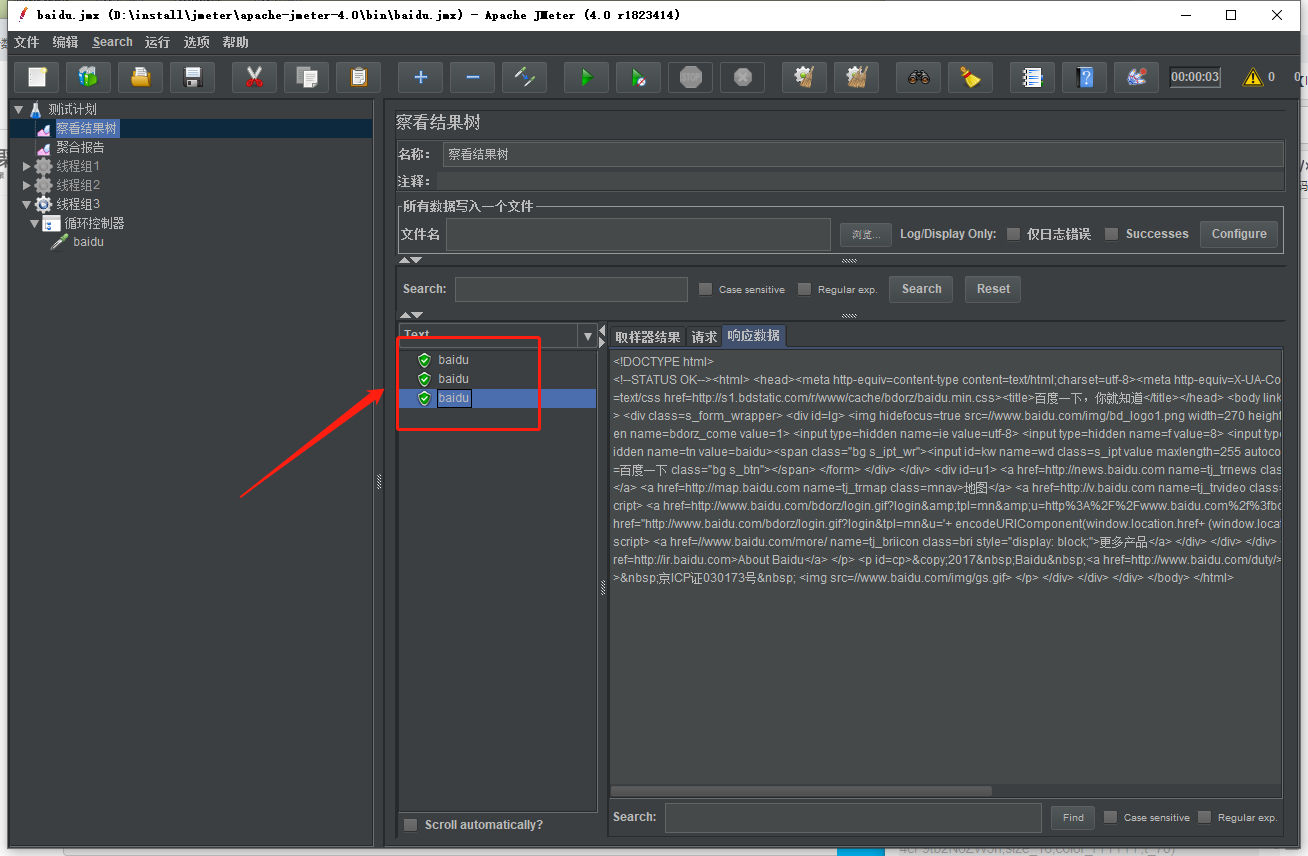The image size is (1308, 856).
Task: Click the bottom Search field beside Find
Action: point(853,818)
